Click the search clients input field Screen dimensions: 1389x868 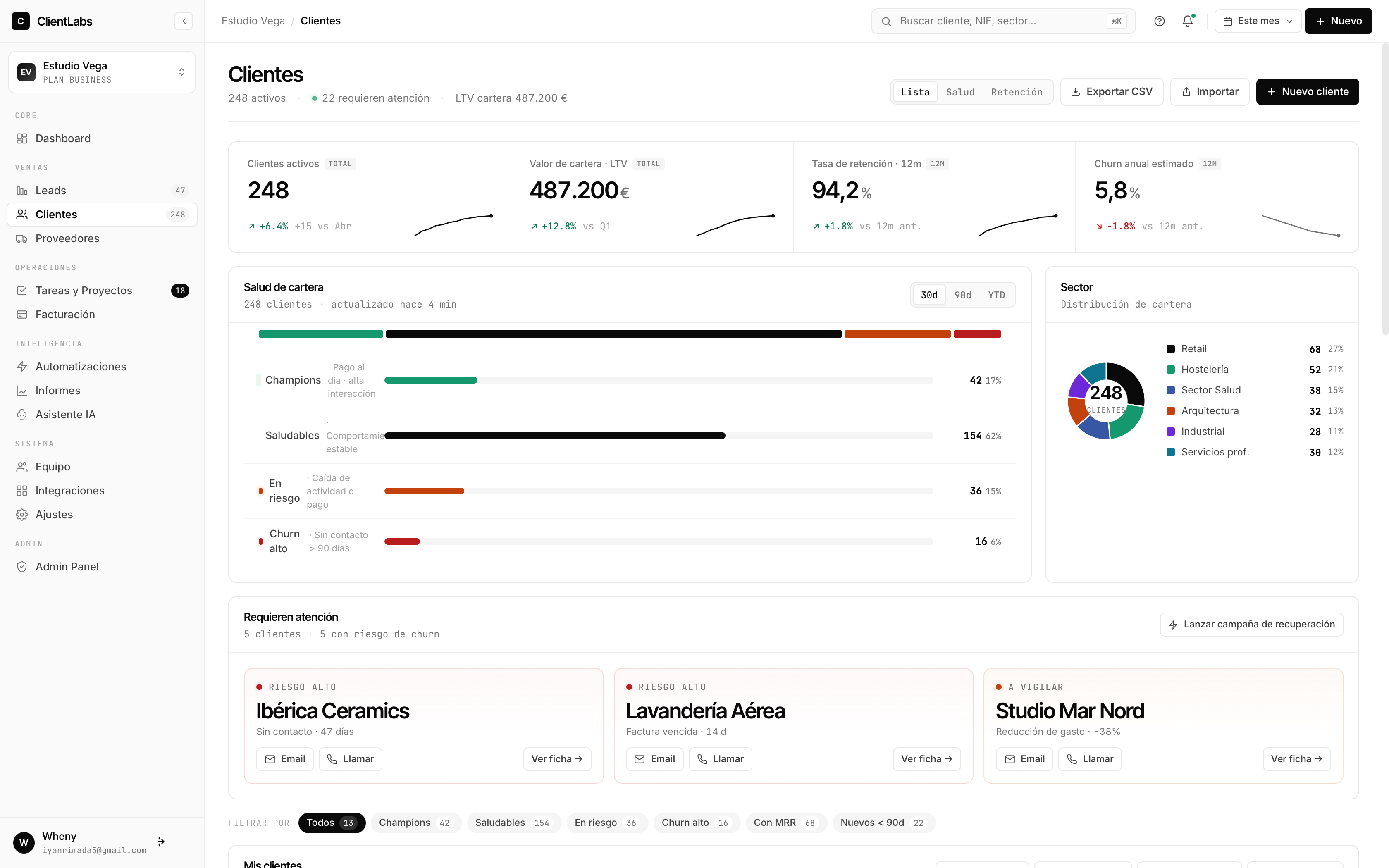tap(1003, 21)
